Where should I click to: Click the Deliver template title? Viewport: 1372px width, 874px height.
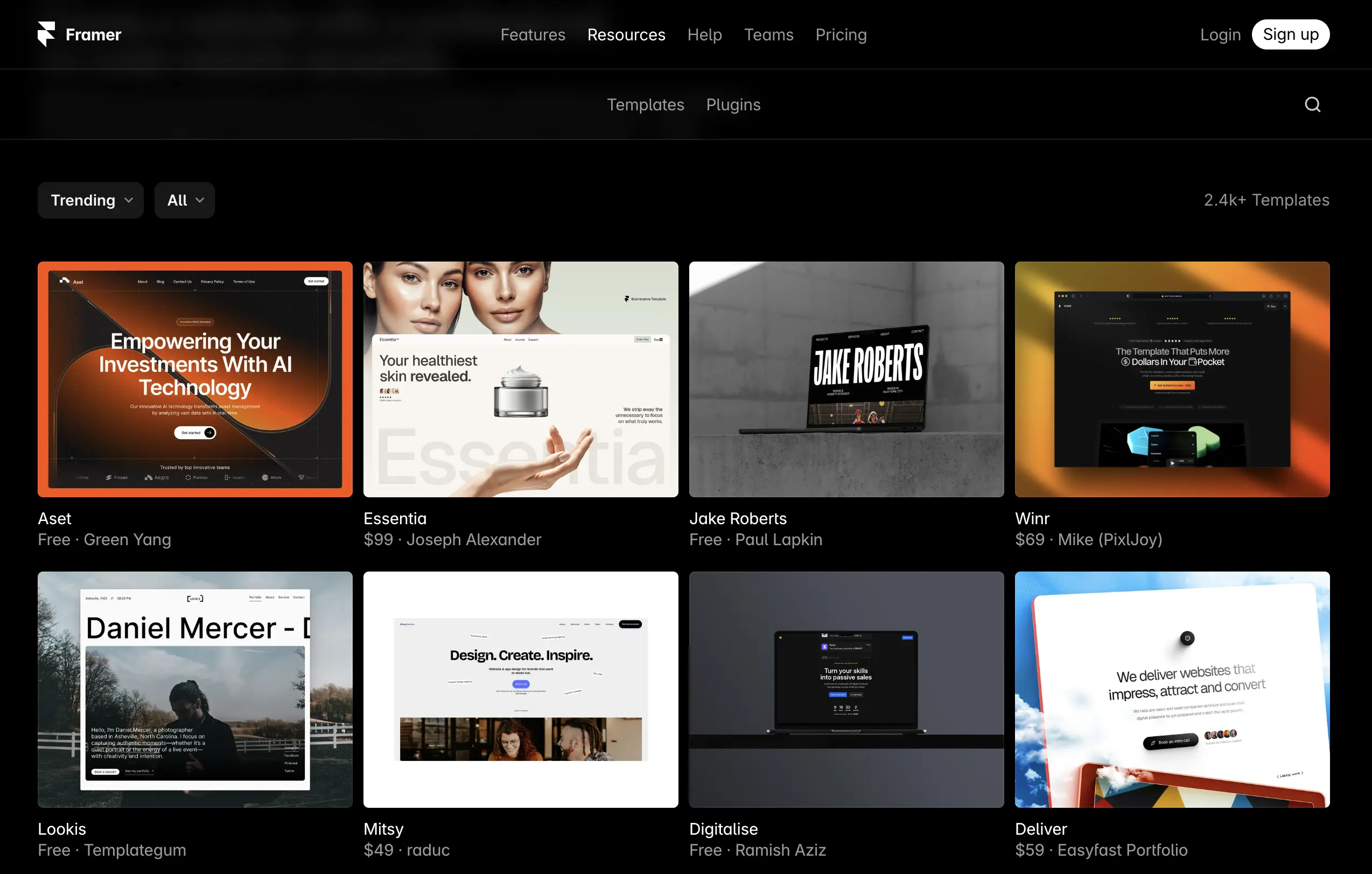[1041, 829]
